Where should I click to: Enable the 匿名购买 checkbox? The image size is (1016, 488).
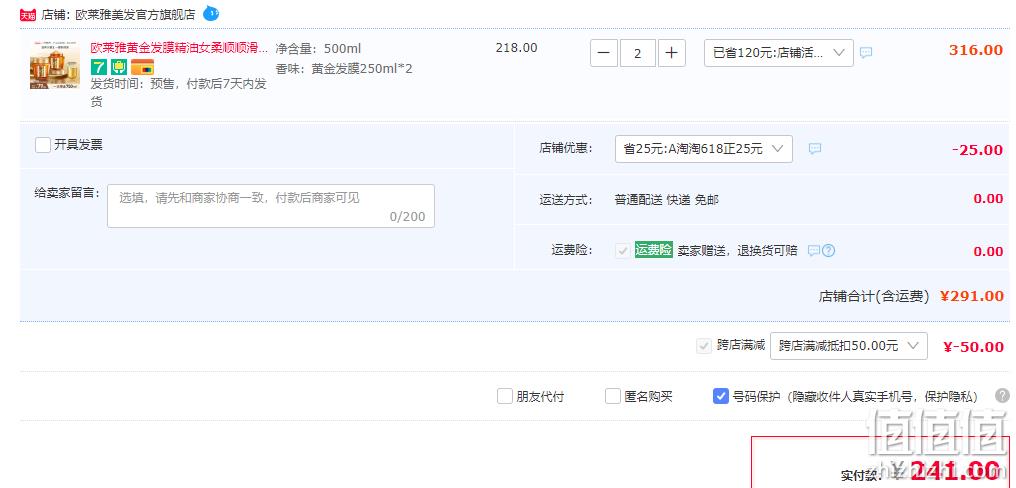tap(613, 396)
